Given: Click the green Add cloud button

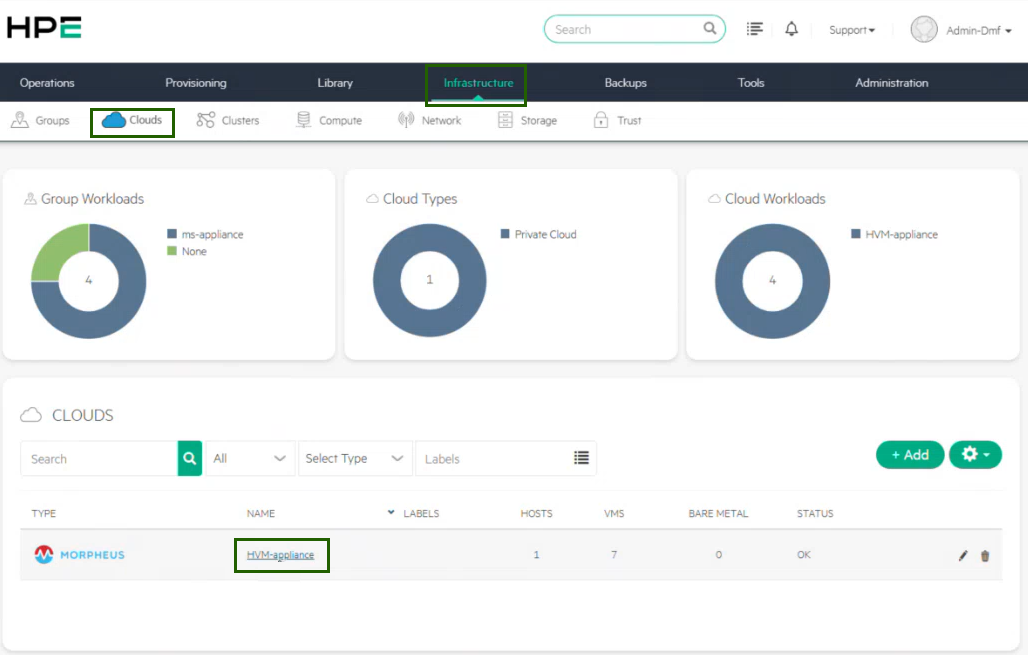Looking at the screenshot, I should (x=910, y=455).
